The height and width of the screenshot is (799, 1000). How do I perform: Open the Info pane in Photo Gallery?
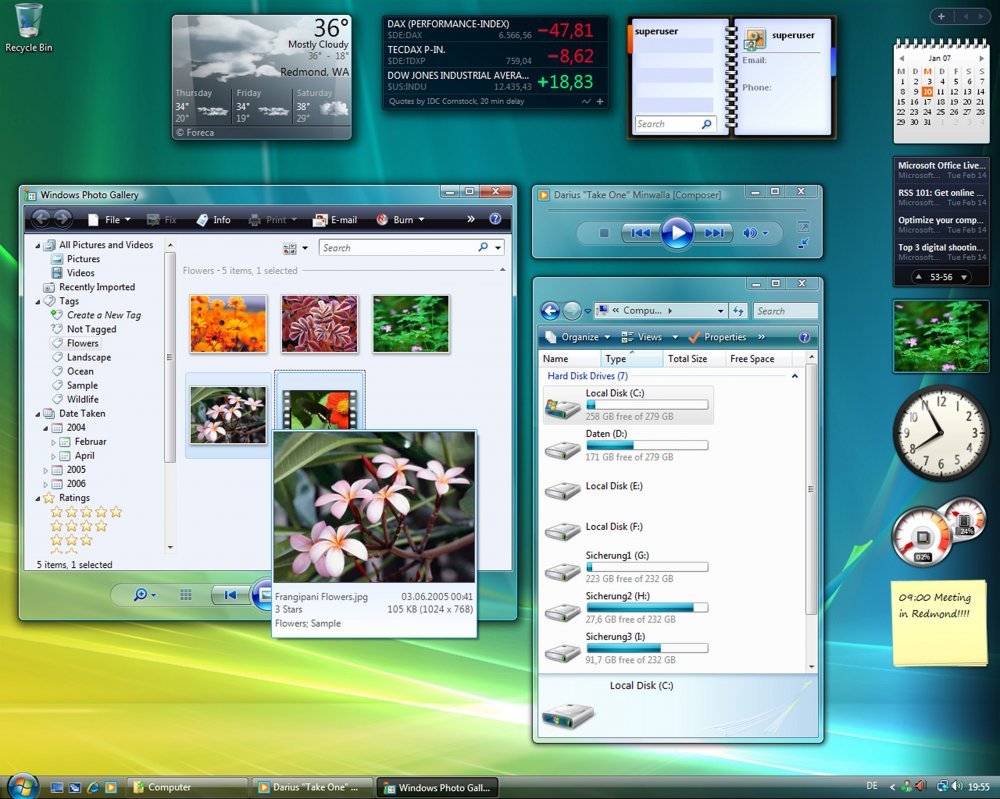pos(214,219)
